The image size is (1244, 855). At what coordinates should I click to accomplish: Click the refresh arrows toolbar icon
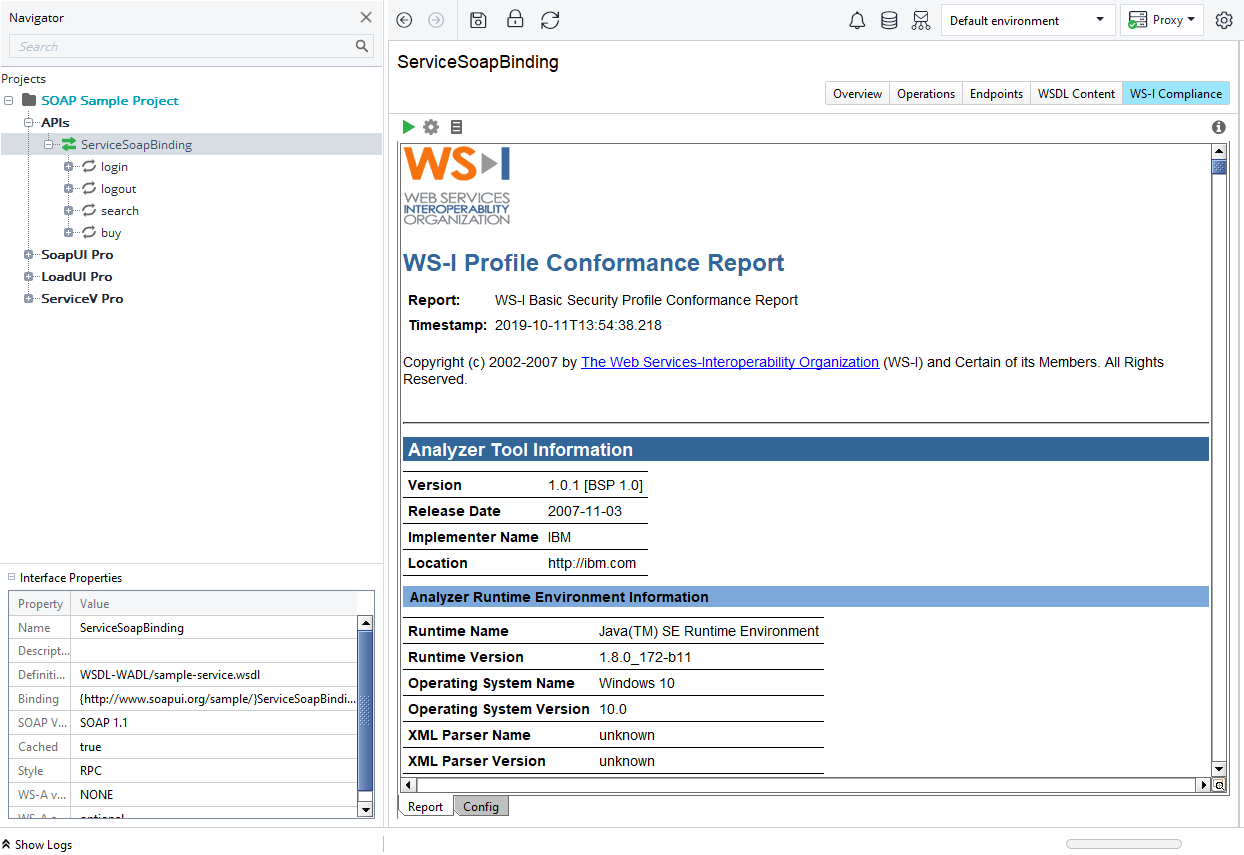[x=550, y=20]
